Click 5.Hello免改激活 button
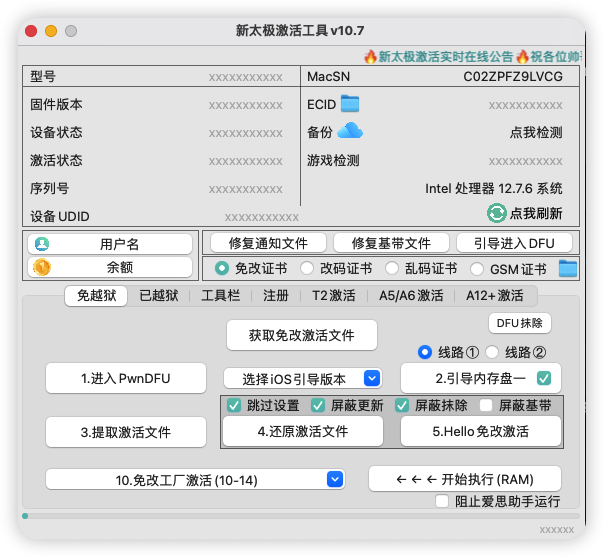The height and width of the screenshot is (557, 604). coord(481,431)
